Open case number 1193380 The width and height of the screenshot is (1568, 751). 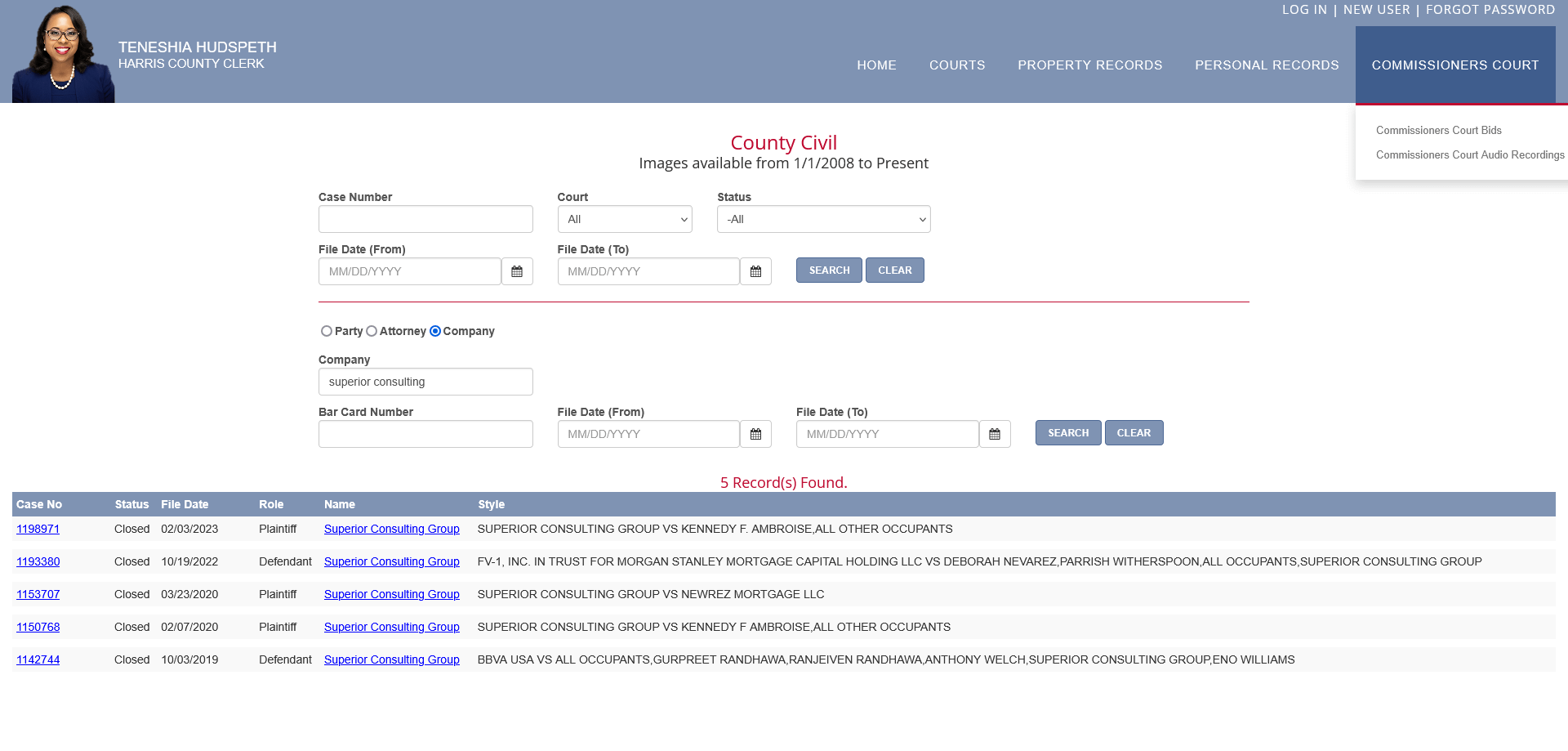38,561
